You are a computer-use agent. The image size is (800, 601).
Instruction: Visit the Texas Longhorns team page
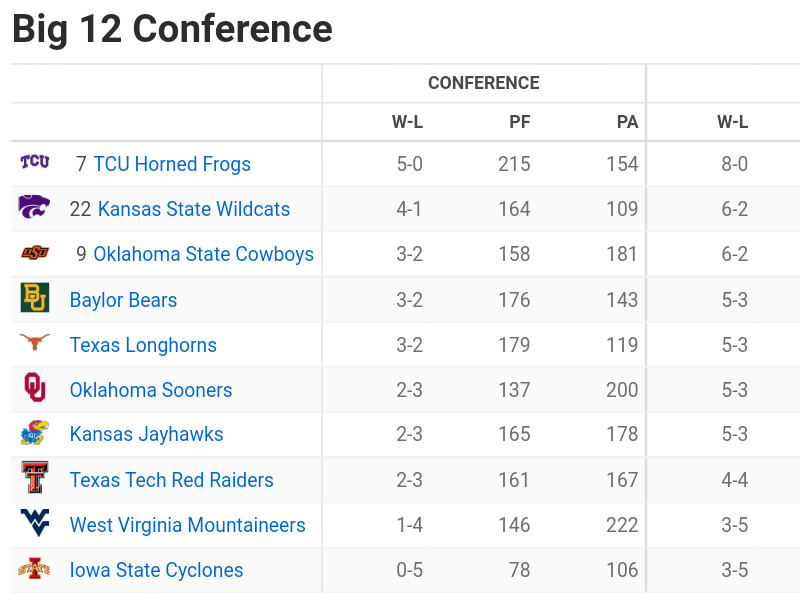(143, 345)
